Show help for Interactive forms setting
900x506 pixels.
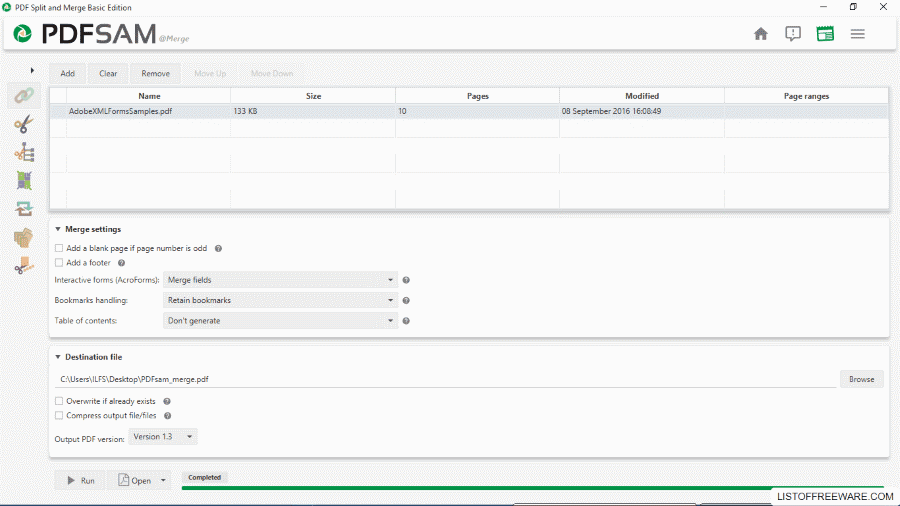406,280
